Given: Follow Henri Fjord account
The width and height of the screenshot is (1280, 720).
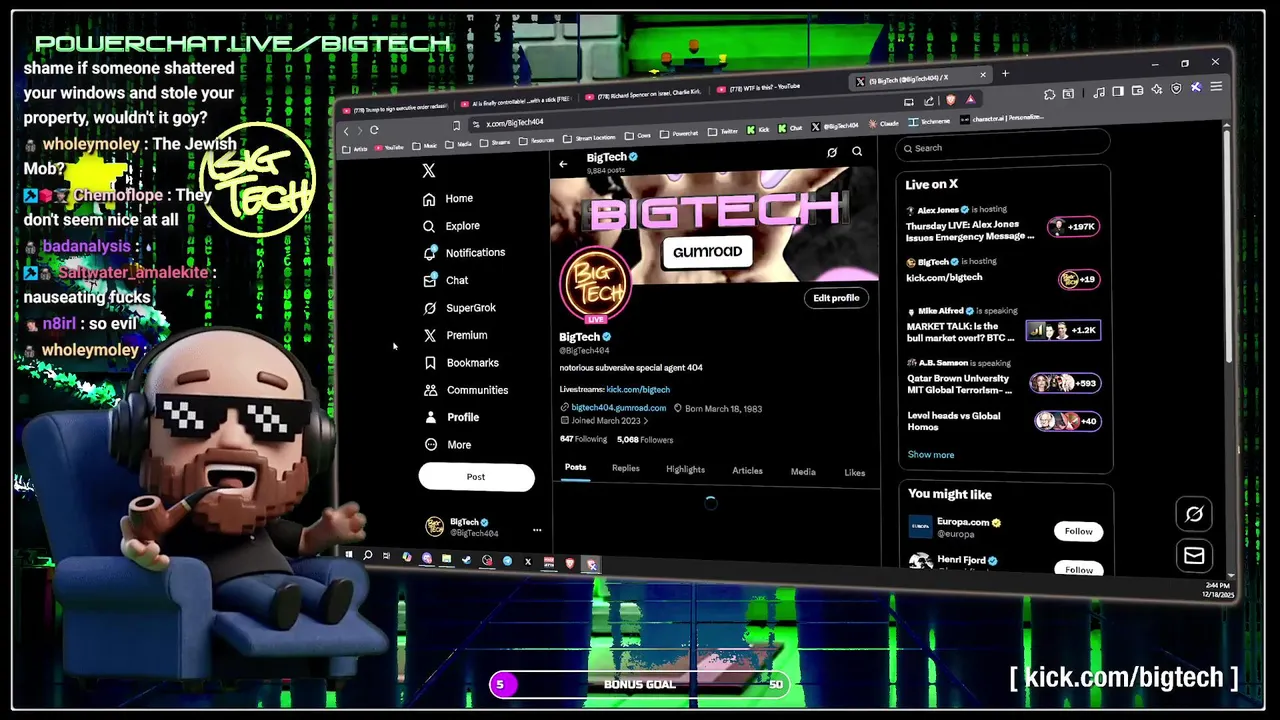Looking at the screenshot, I should coord(1078,568).
